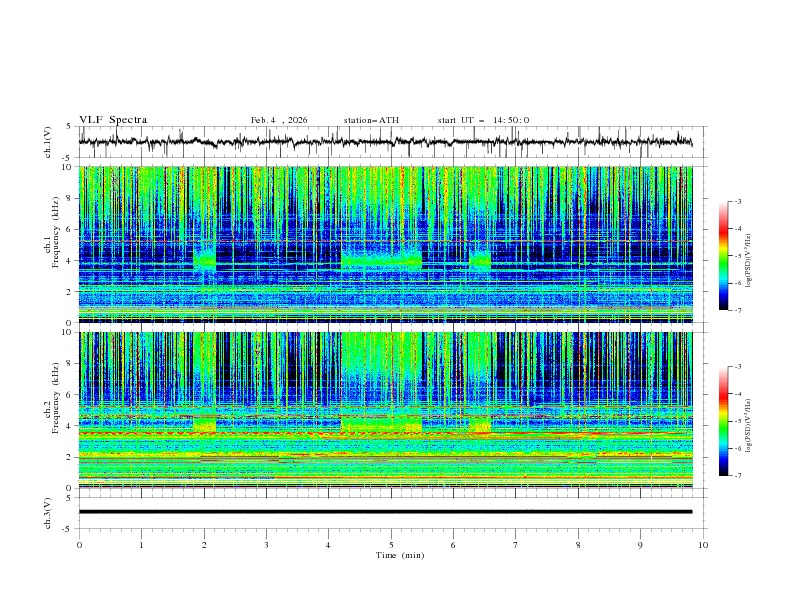Click the time axis tick label "4"
This screenshot has width=792, height=612.
point(328,545)
